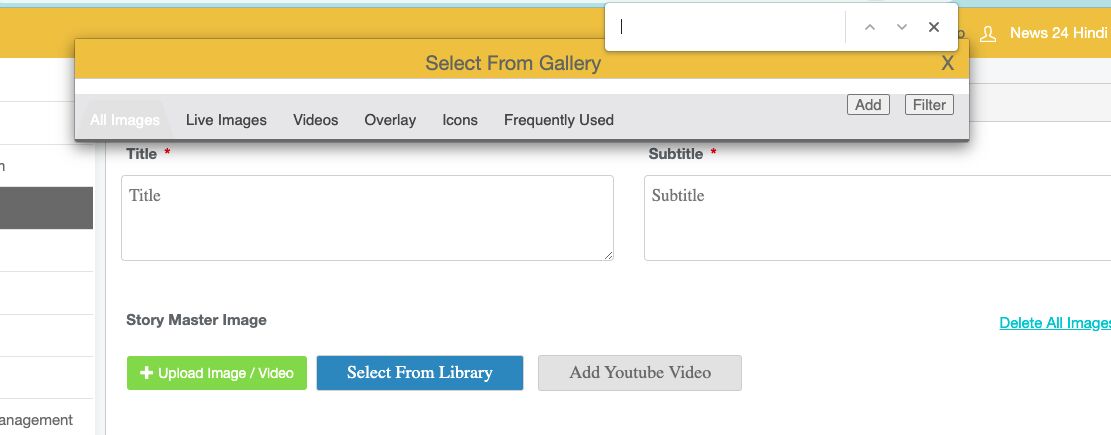The height and width of the screenshot is (435, 1111).
Task: Focus the Title text area
Action: (x=367, y=218)
